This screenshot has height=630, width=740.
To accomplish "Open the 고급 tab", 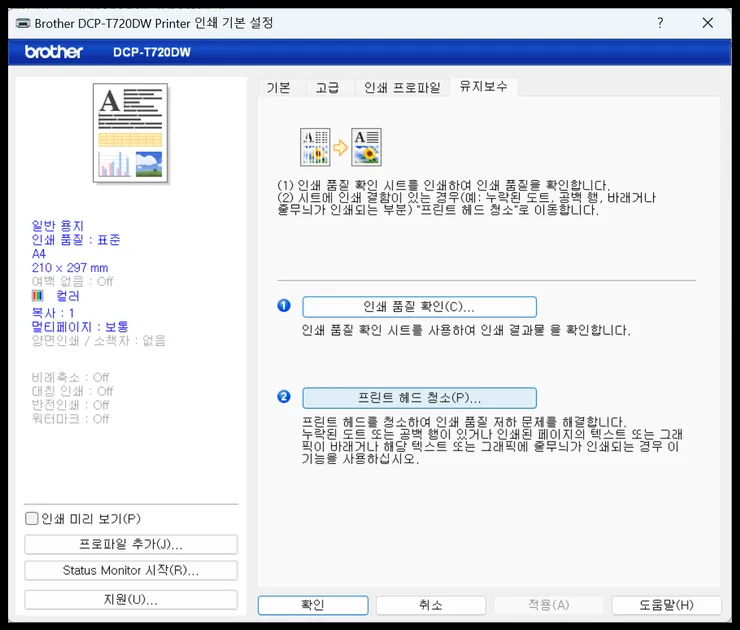I will 327,88.
